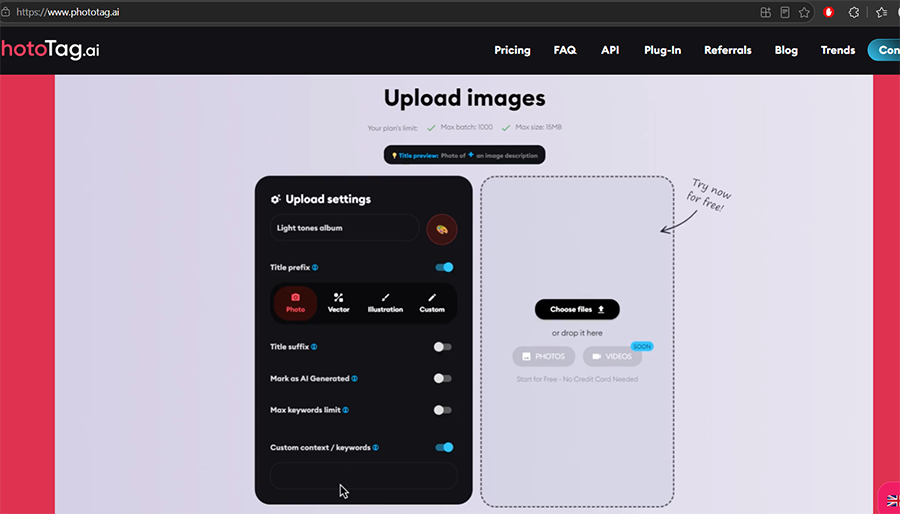Click 'Start for Free - No Credit Card Needed'

(577, 379)
